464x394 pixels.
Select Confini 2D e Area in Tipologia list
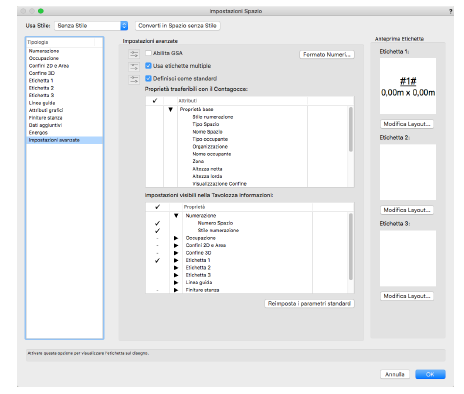pyautogui.click(x=64, y=66)
